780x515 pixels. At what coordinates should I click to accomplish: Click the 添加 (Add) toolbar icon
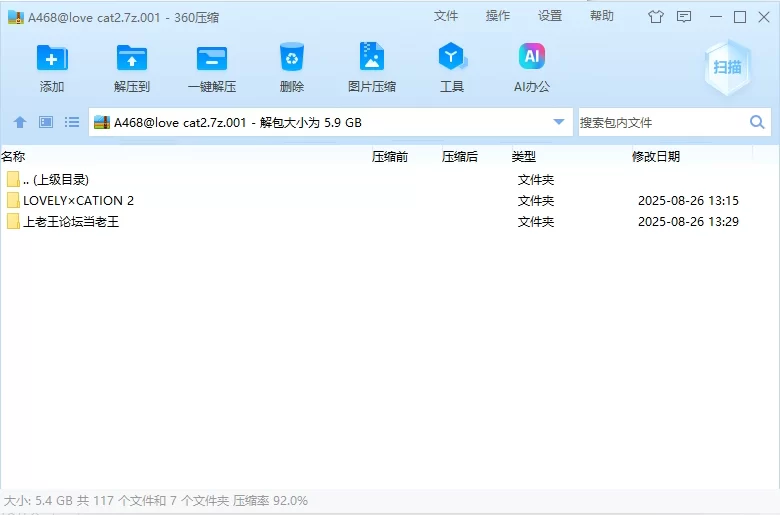[52, 58]
